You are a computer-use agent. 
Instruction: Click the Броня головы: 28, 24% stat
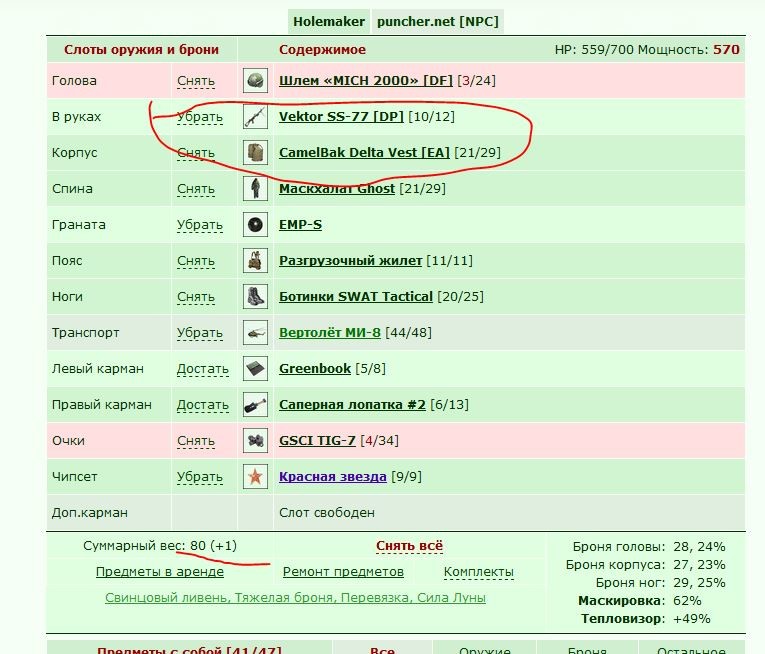pyautogui.click(x=649, y=547)
